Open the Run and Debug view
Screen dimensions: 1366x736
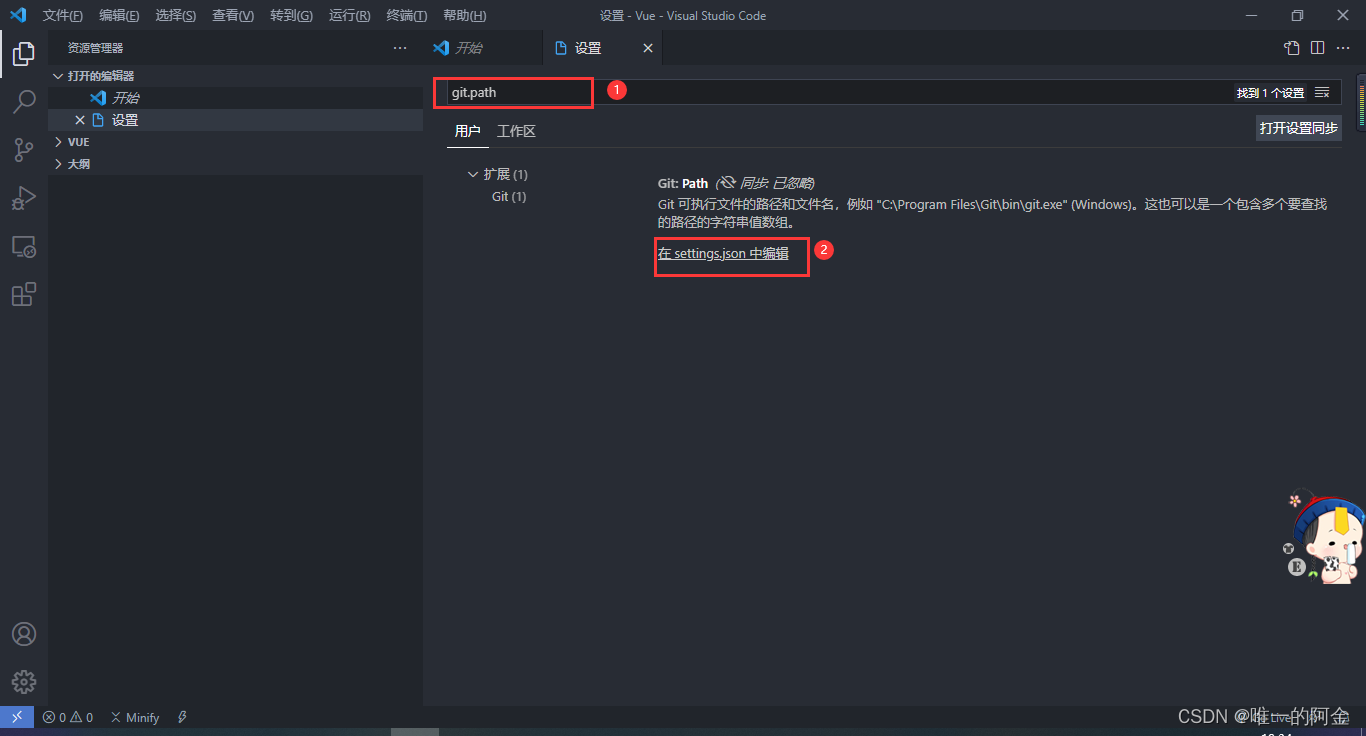[x=24, y=198]
